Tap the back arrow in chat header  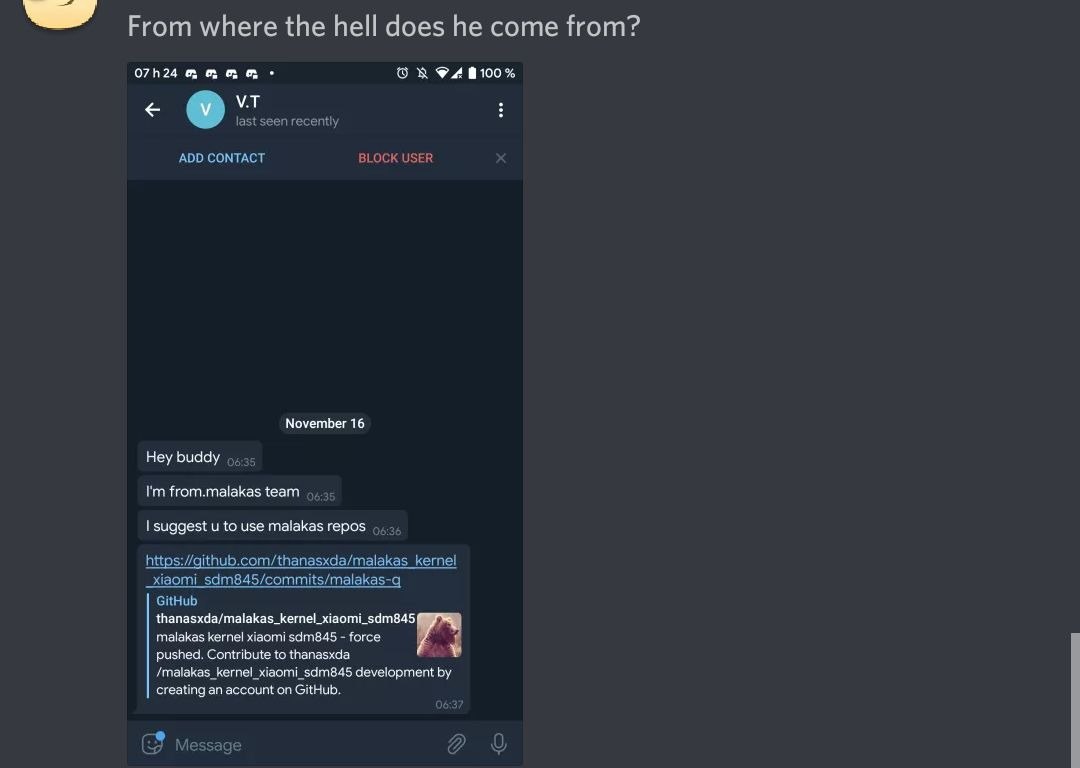pyautogui.click(x=152, y=110)
